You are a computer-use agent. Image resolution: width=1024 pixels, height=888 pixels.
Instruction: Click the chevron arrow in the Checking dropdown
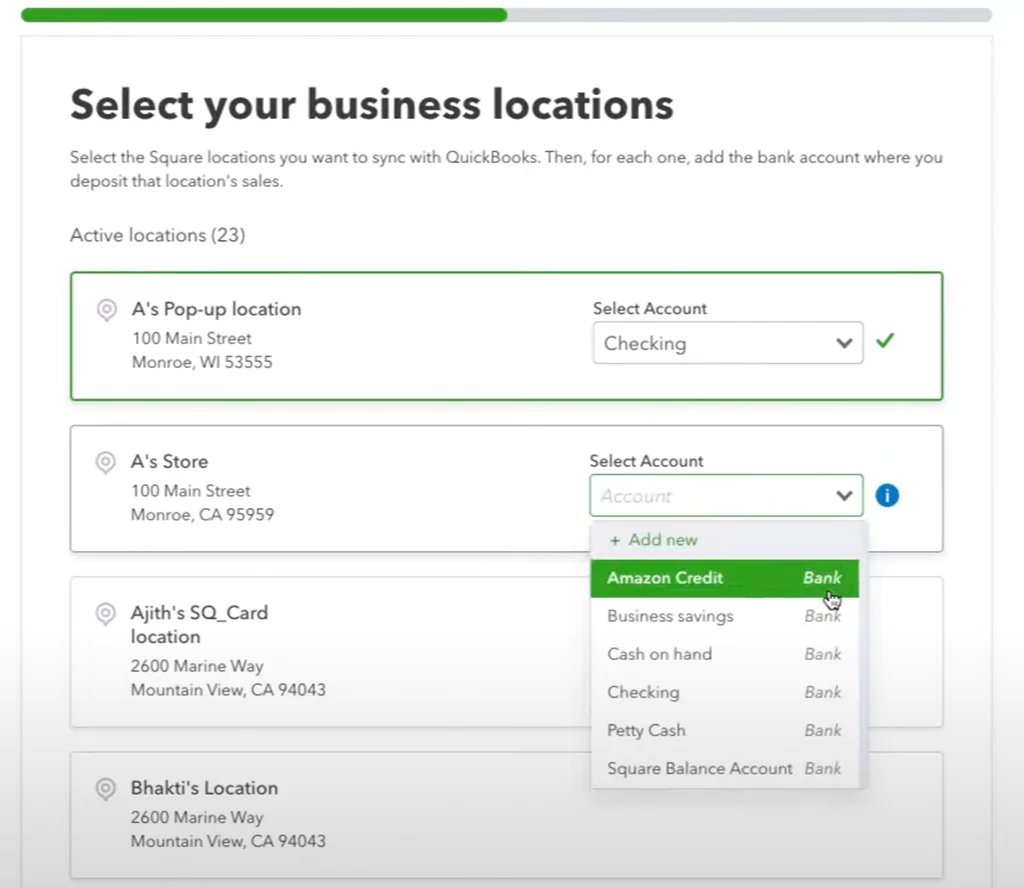pos(844,343)
